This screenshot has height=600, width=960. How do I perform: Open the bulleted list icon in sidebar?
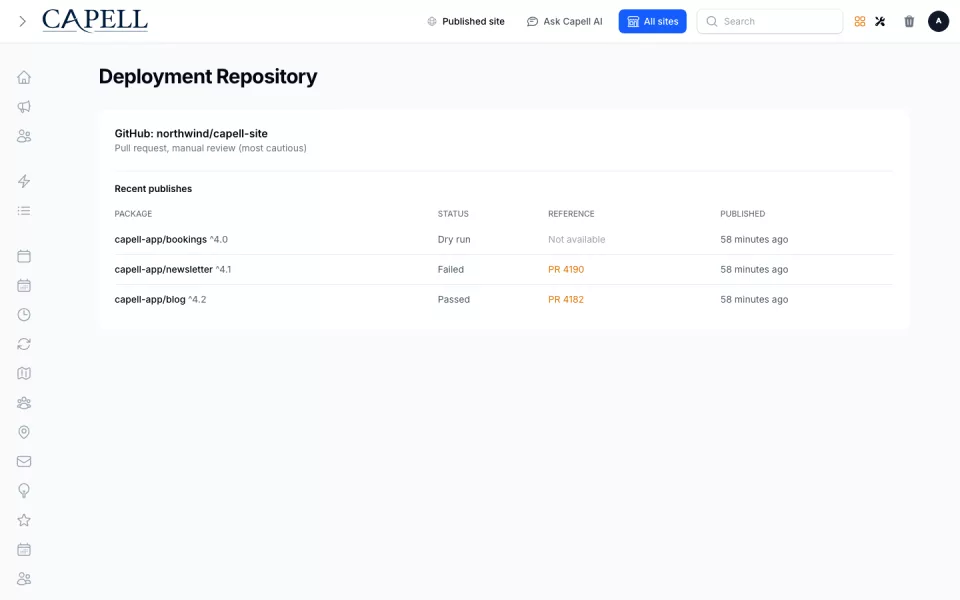[x=24, y=211]
